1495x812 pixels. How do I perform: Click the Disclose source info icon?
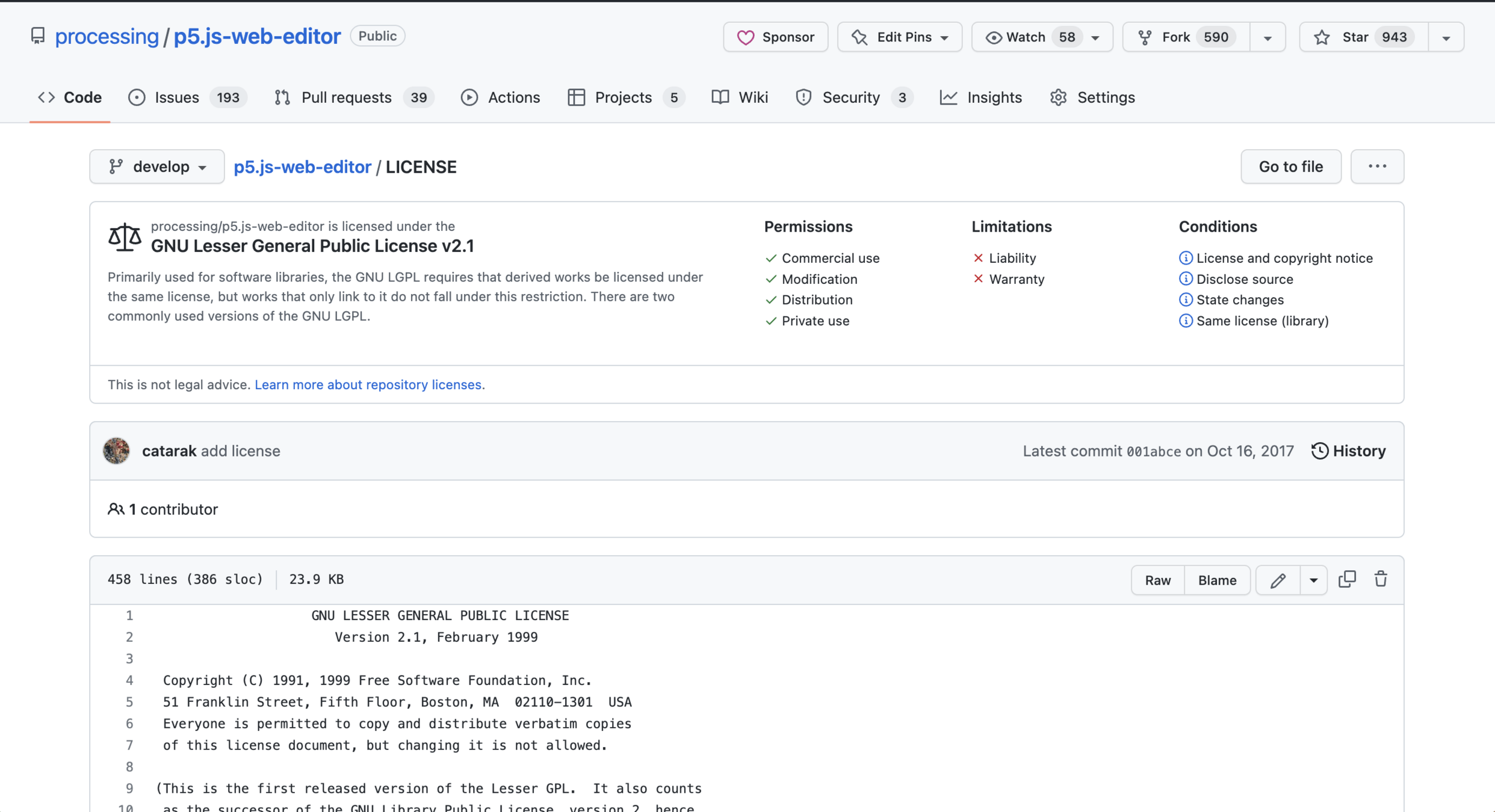(x=1185, y=279)
